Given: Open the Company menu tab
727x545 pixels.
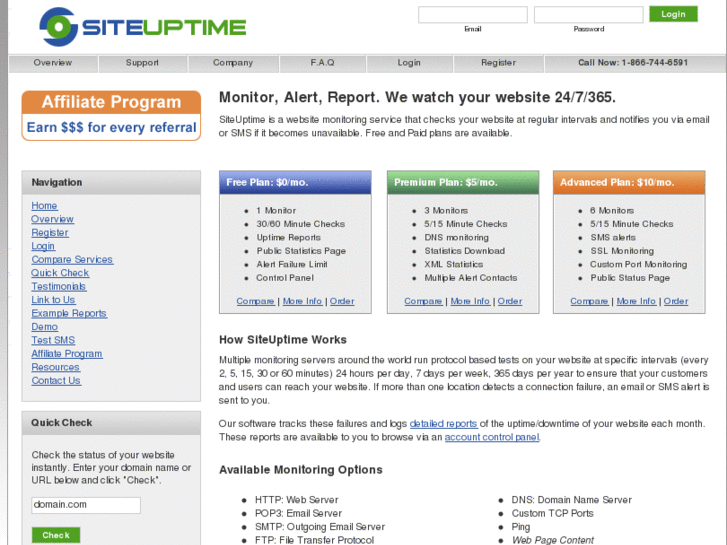Looking at the screenshot, I should click(233, 63).
